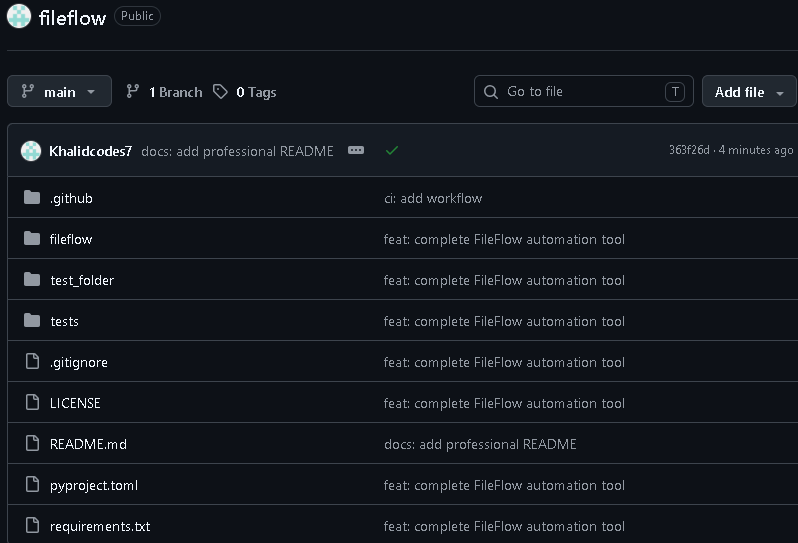Click the file icon beside pyproject.toml
Image resolution: width=798 pixels, height=543 pixels.
33,484
